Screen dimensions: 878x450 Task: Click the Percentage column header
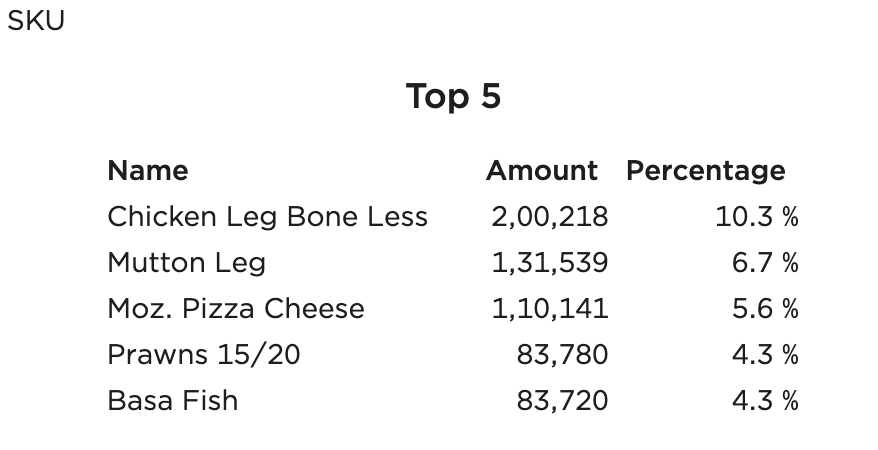(706, 171)
